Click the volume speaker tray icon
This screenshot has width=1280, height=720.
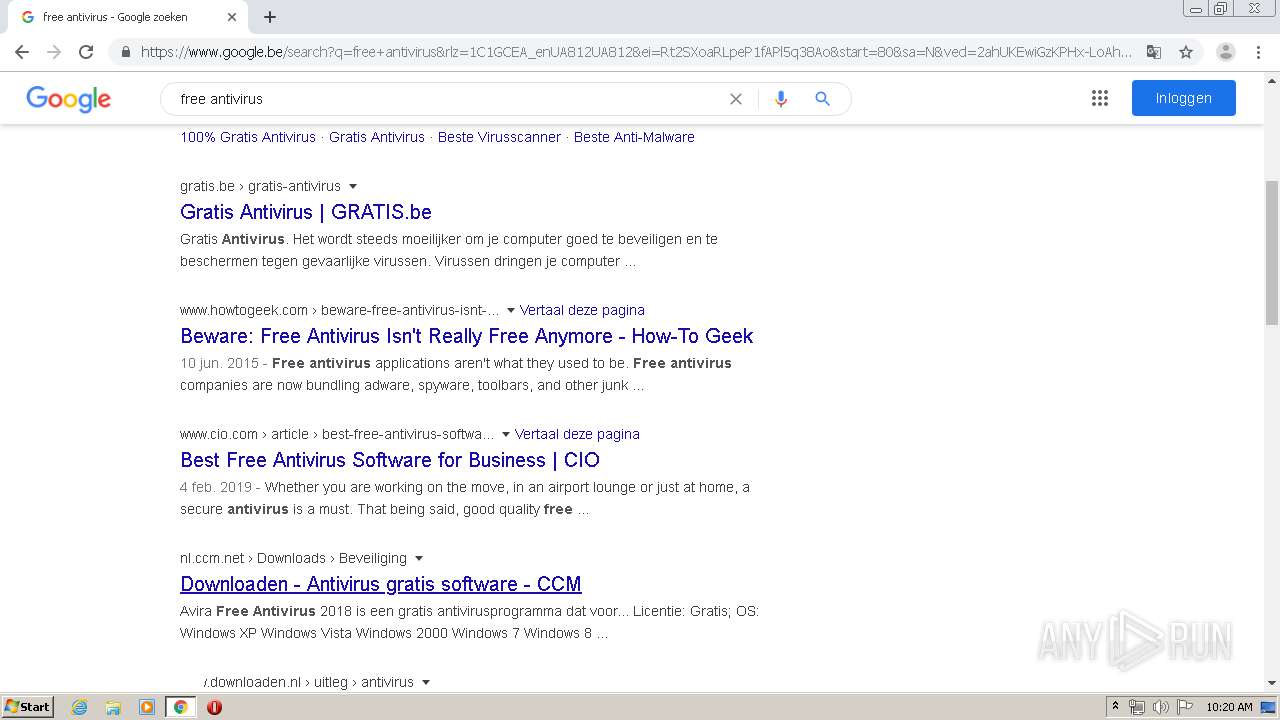[x=1161, y=707]
